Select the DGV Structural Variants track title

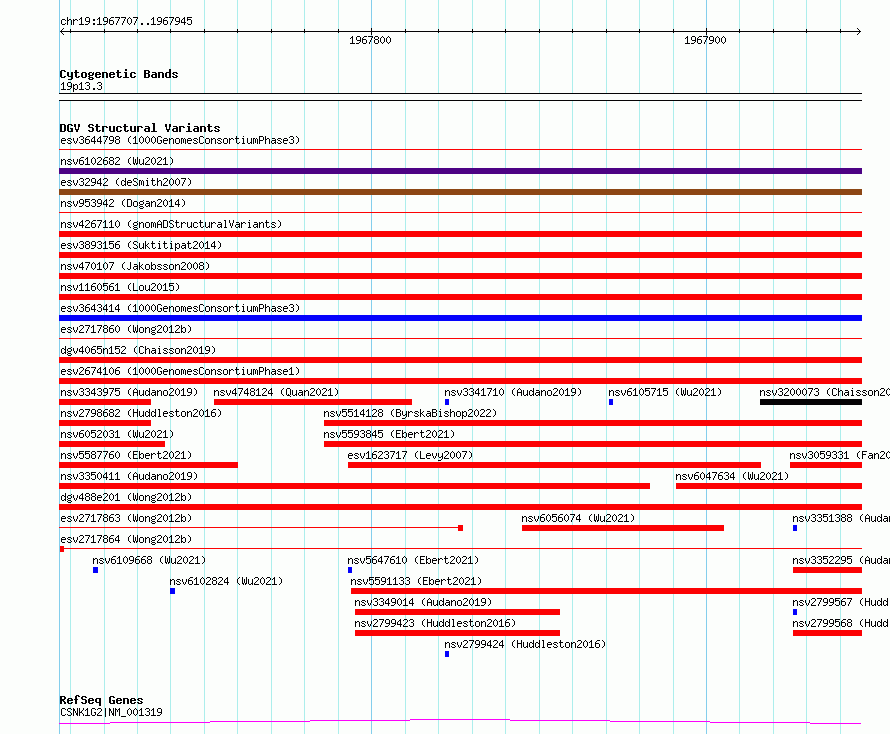pos(140,128)
